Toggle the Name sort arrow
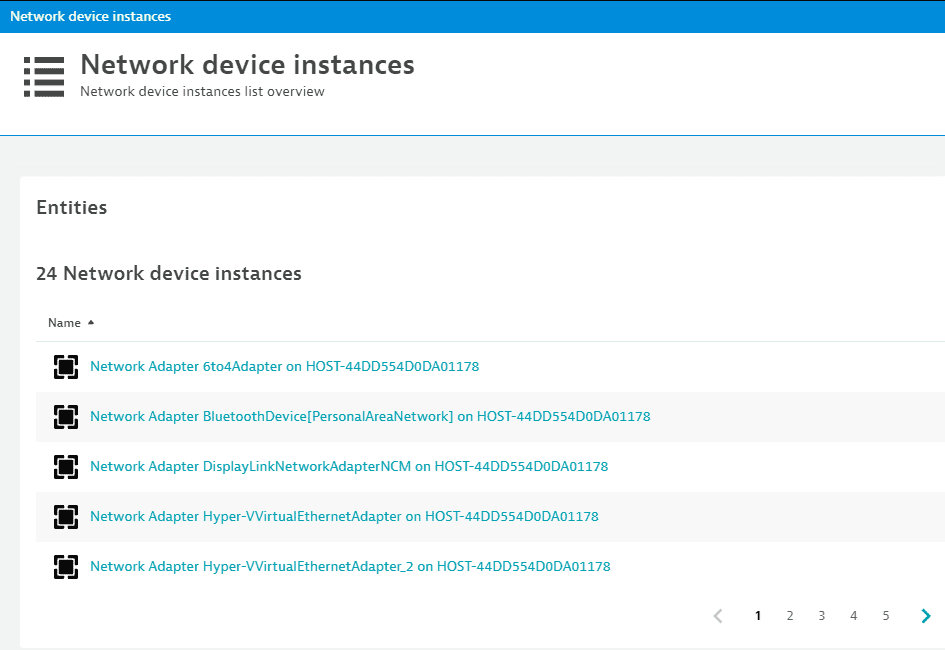Screen dimensions: 945x650 (x=91, y=323)
